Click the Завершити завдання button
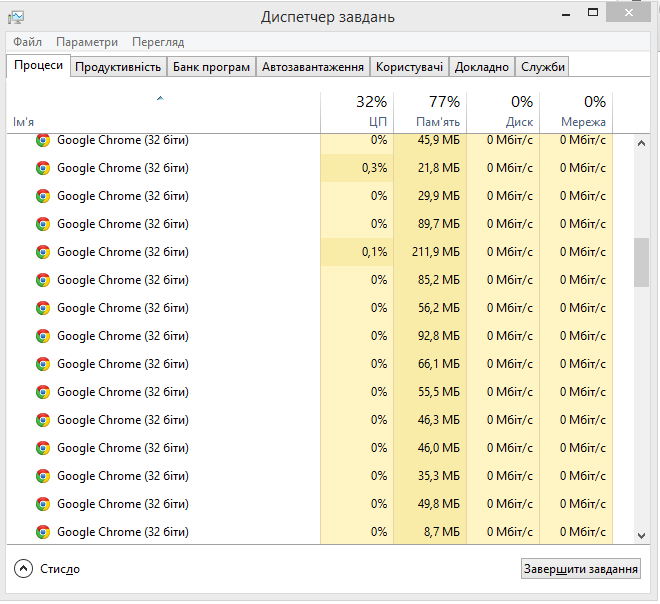 pos(580,569)
